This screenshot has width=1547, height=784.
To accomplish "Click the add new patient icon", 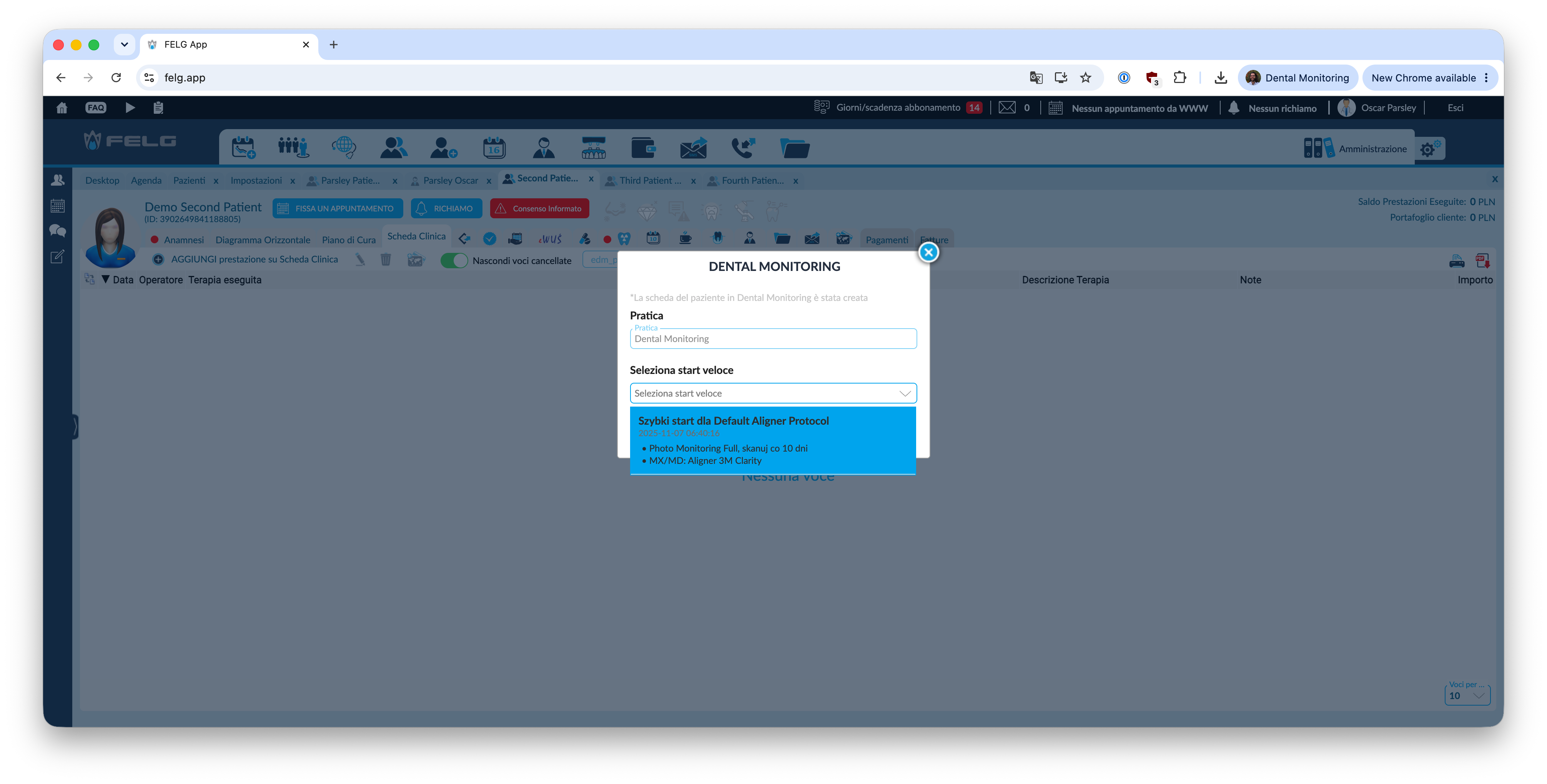I will point(444,147).
